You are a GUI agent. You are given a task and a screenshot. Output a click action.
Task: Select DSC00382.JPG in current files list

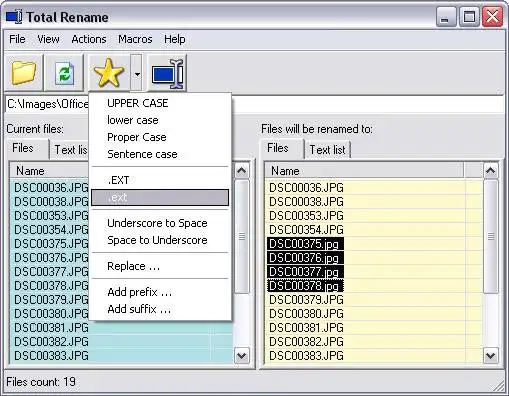click(x=51, y=342)
